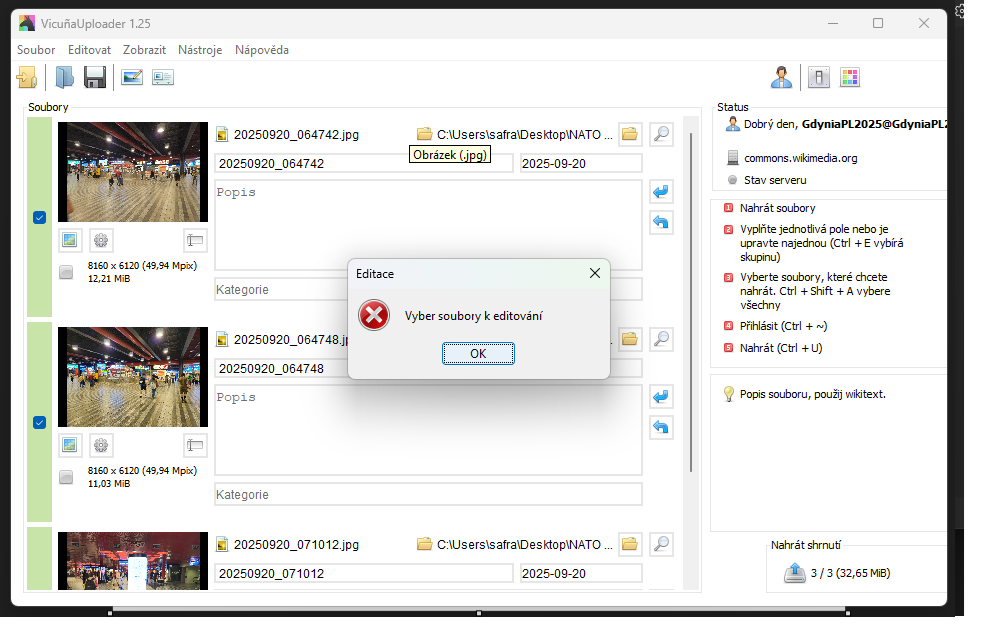Click date field of 20250920_071012 file

pos(581,573)
